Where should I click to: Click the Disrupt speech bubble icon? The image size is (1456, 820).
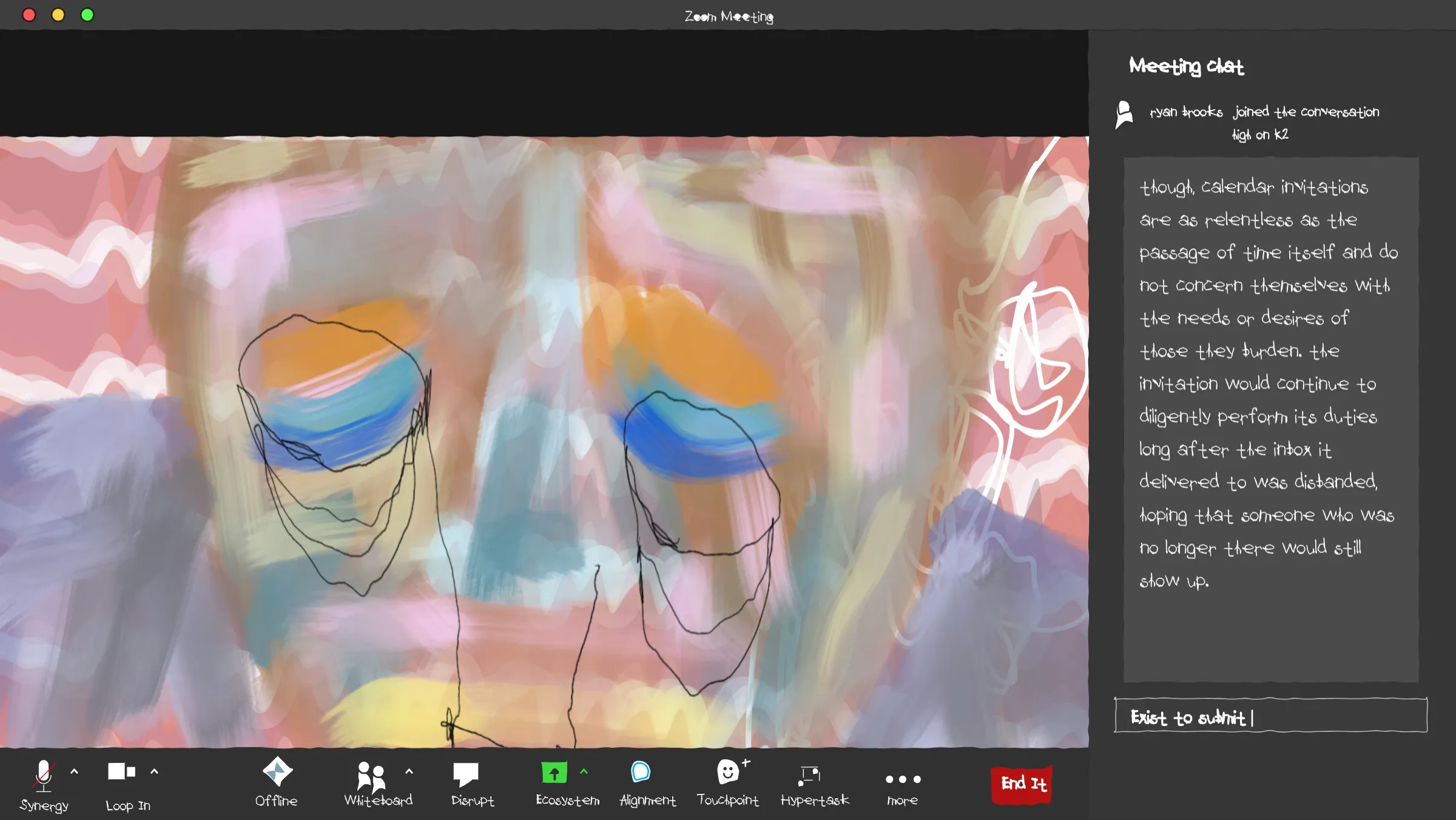(465, 774)
